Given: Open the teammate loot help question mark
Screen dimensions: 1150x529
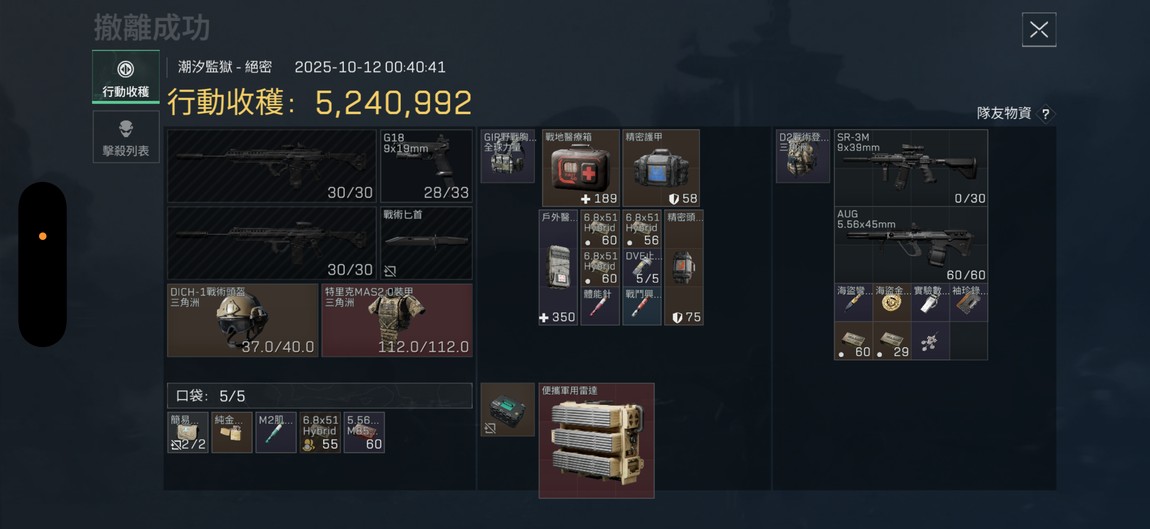Looking at the screenshot, I should click(1046, 114).
